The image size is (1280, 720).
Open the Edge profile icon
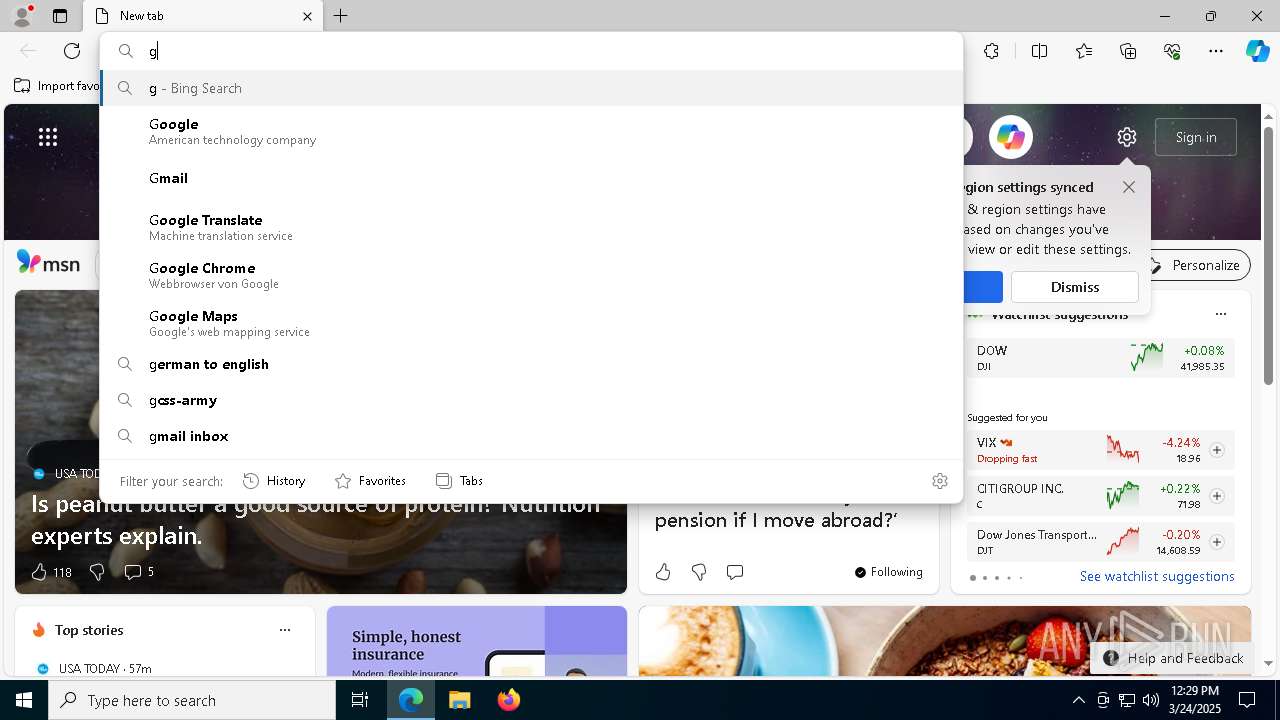pos(22,16)
